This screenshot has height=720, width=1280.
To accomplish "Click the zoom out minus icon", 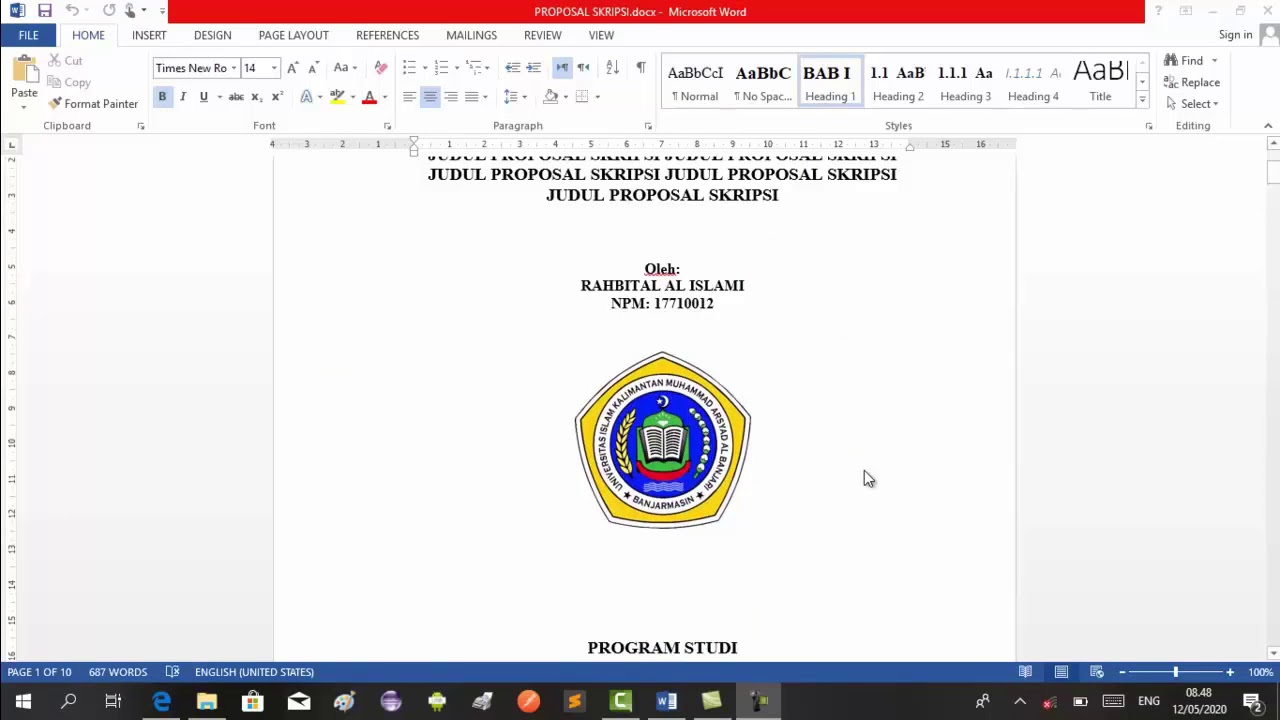I will click(x=1122, y=672).
